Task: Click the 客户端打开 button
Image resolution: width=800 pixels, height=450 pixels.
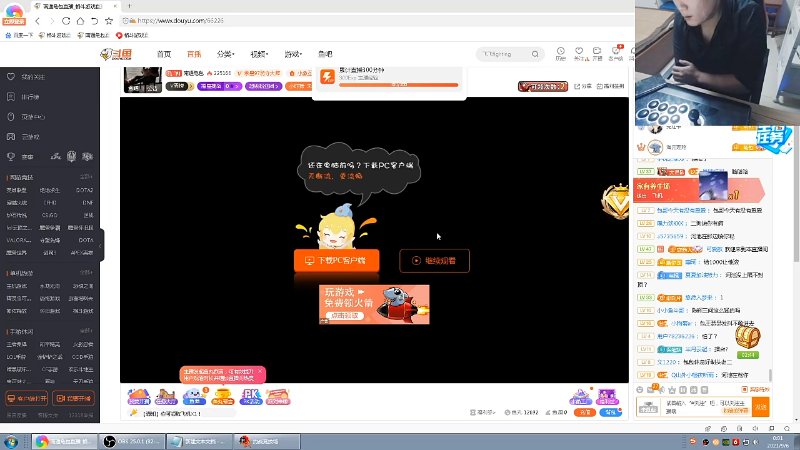Action: [27, 398]
